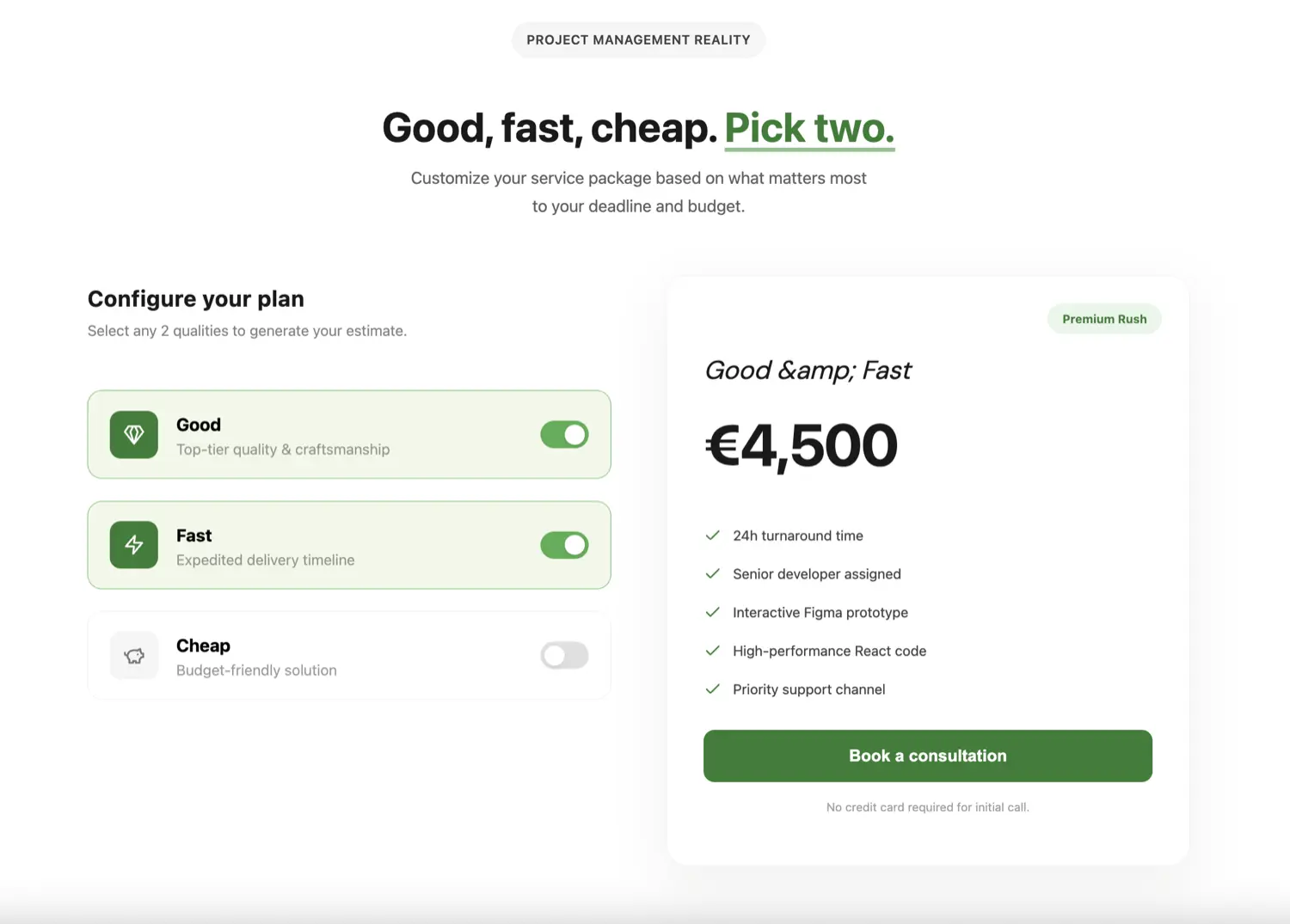Image resolution: width=1290 pixels, height=924 pixels.
Task: Select the PROJECT MANAGEMENT REALITY pill
Action: (x=638, y=40)
